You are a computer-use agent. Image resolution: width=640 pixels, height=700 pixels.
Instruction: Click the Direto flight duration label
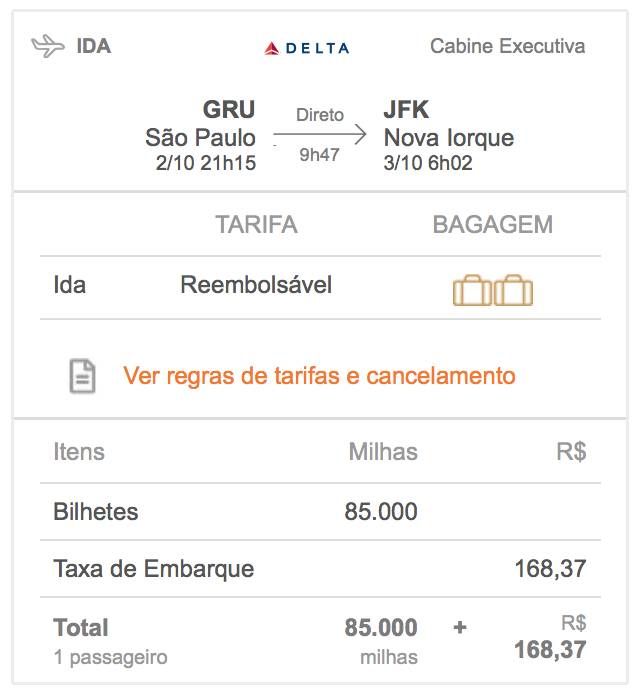point(320,115)
